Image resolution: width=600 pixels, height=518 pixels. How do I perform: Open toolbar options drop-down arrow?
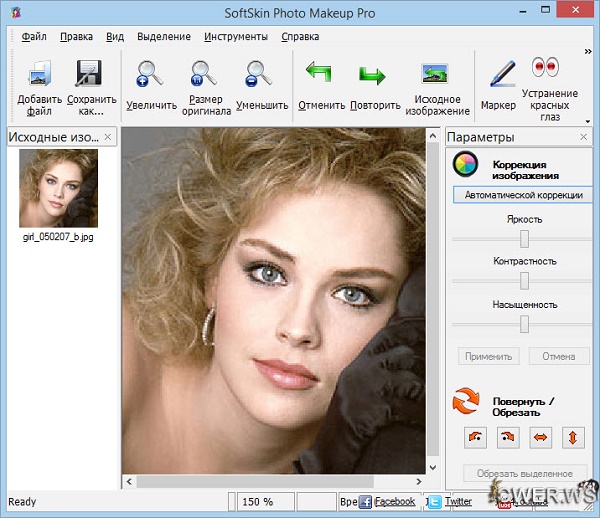click(588, 121)
